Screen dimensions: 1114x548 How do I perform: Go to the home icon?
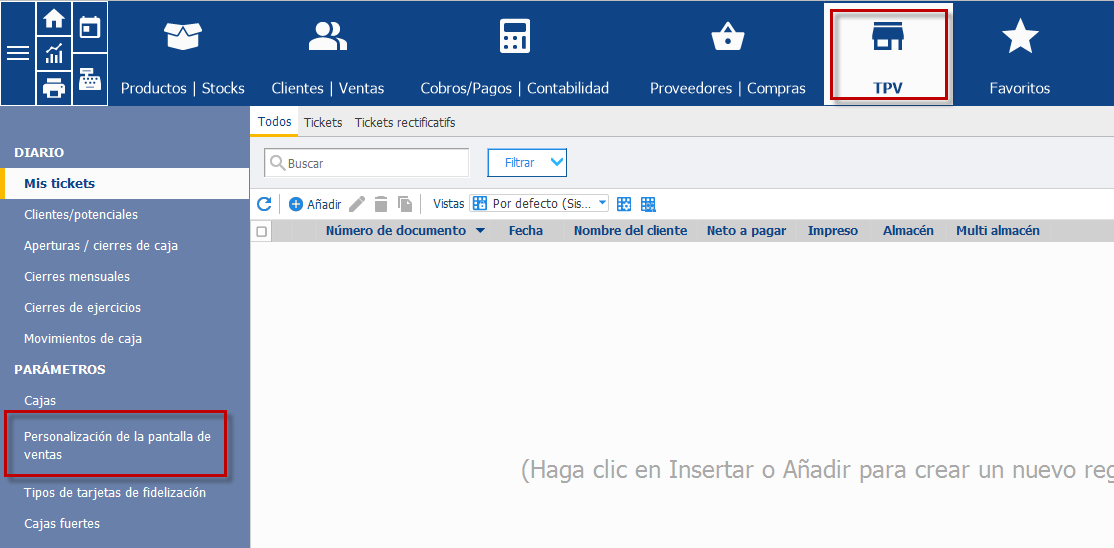(x=54, y=19)
